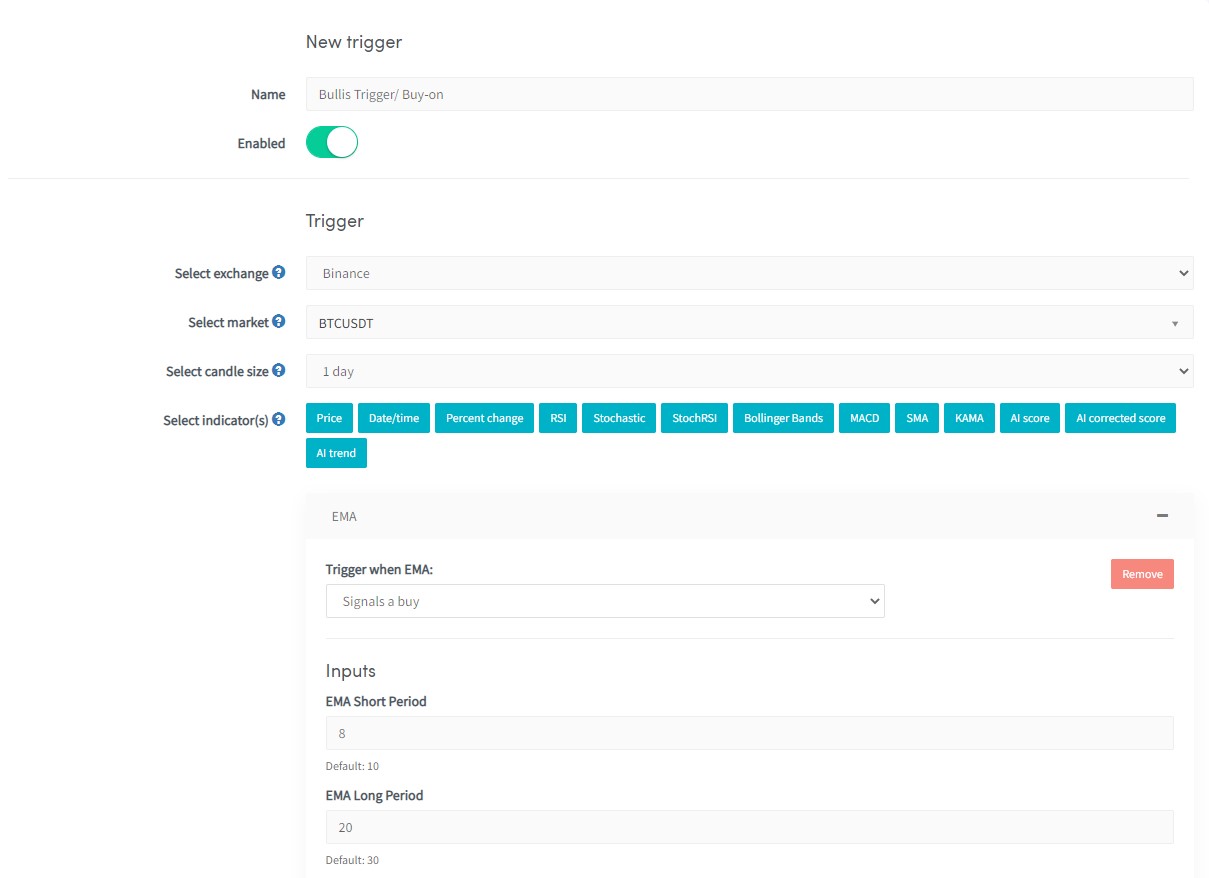Screen dimensions: 1209x878
Task: Click help icon beside Select indicator(s)
Action: tap(279, 420)
